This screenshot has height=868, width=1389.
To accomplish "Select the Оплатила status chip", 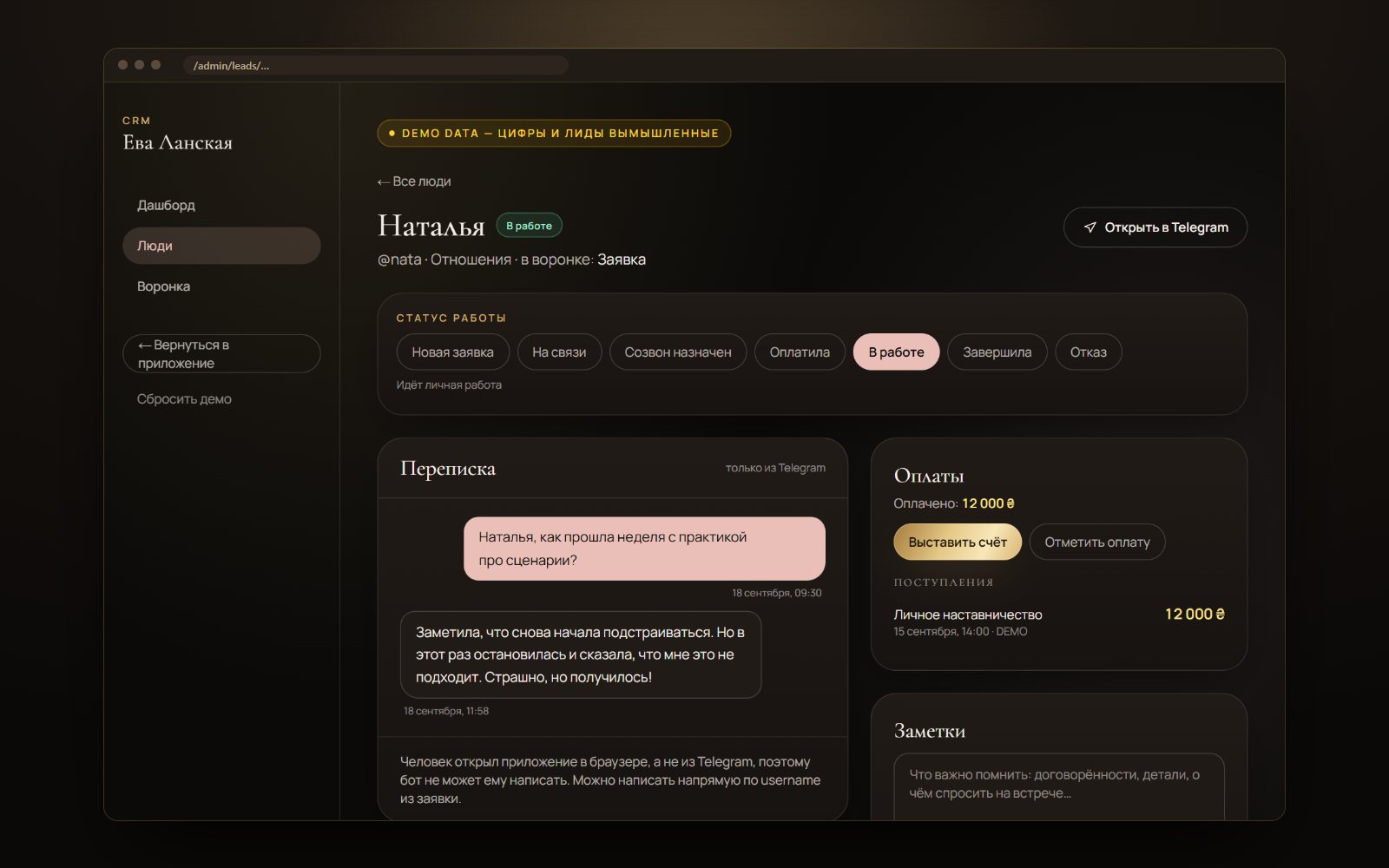I will click(x=800, y=352).
